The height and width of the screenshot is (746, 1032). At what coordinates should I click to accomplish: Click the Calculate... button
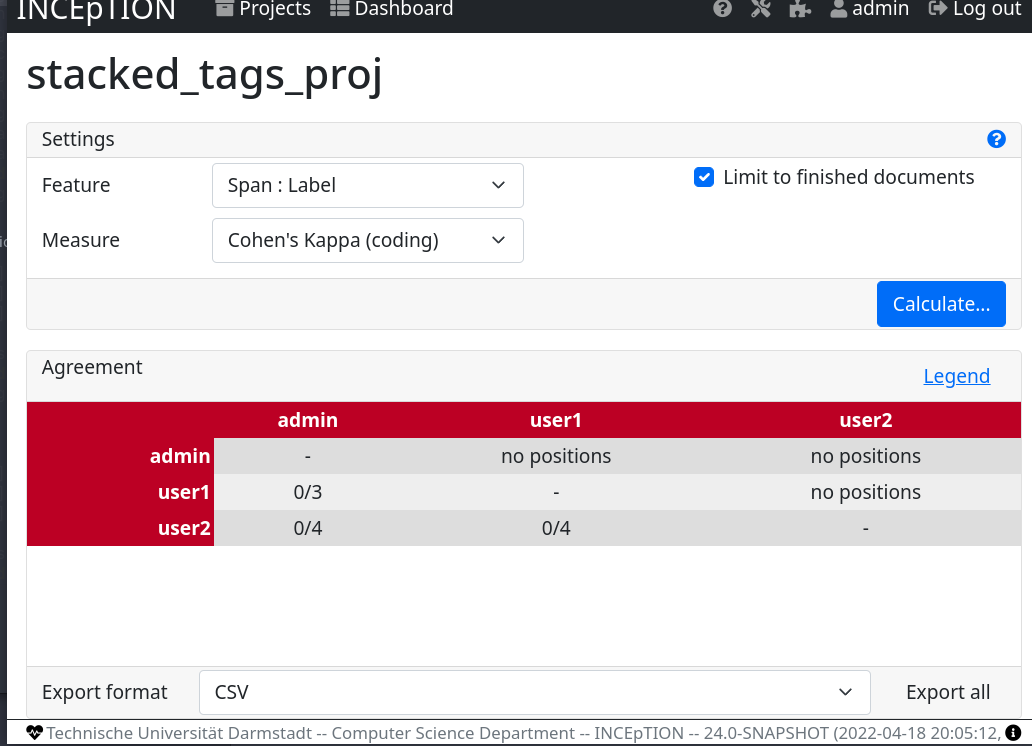click(941, 304)
